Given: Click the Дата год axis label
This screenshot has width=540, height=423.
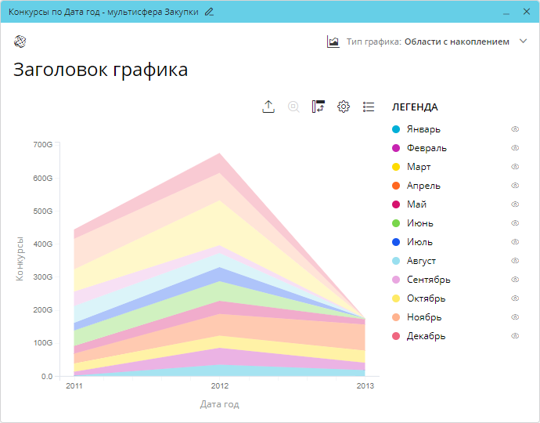Looking at the screenshot, I should [219, 404].
